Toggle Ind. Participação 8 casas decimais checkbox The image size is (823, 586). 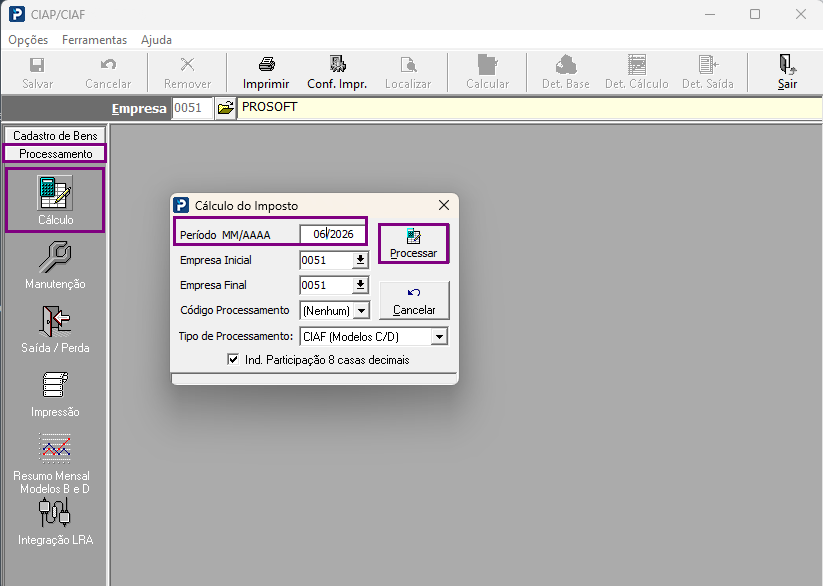(x=233, y=360)
